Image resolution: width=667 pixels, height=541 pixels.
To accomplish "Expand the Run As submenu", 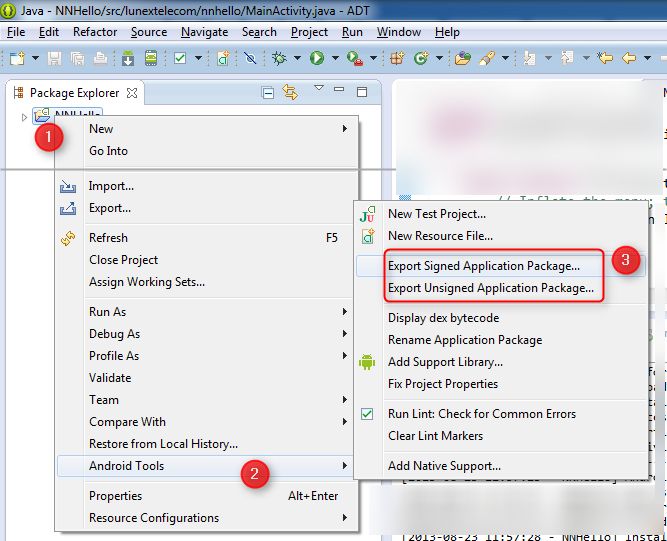I will (206, 312).
